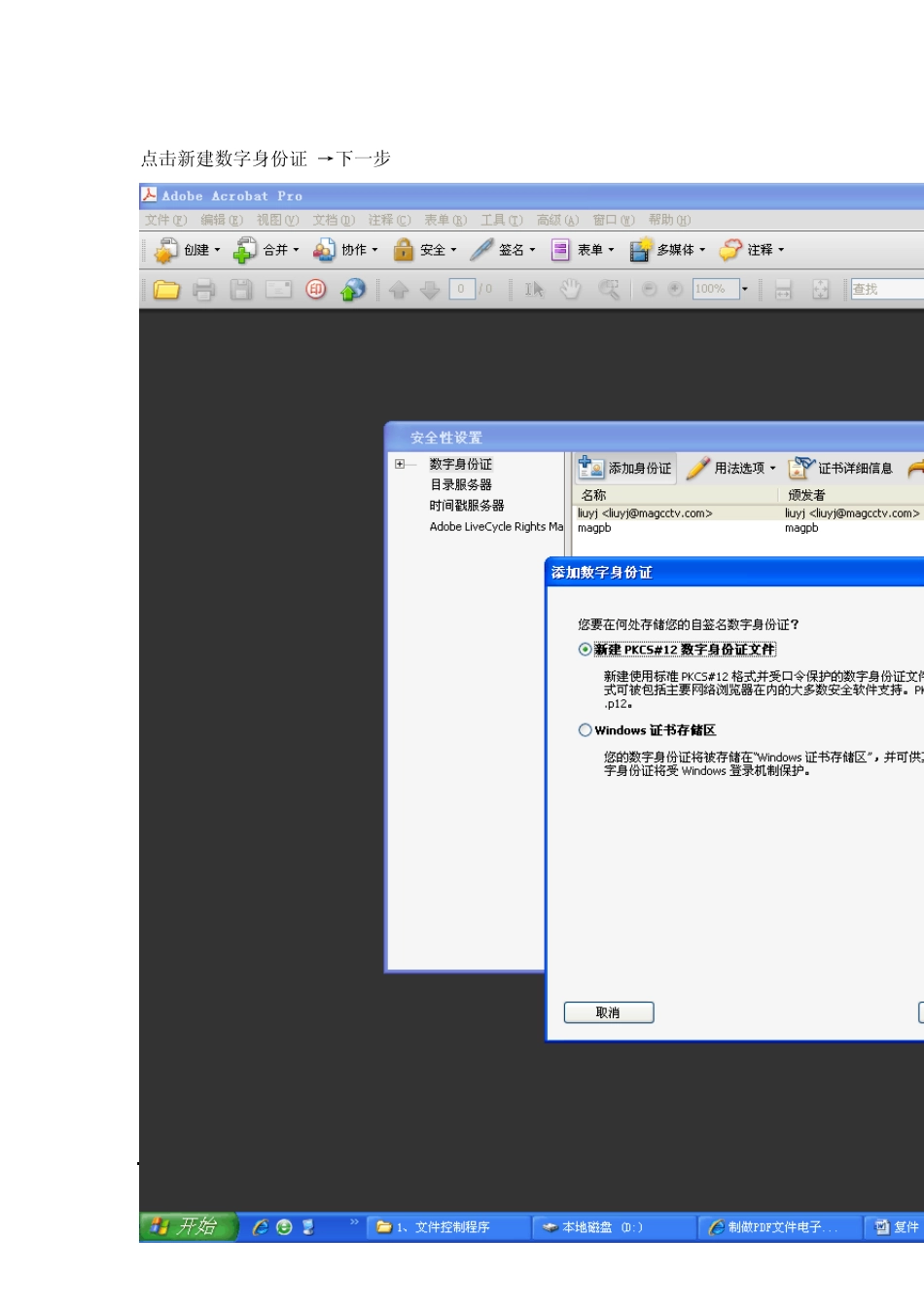The image size is (924, 1307).
Task: Click the Windows 开始 start button
Action: 189,1227
